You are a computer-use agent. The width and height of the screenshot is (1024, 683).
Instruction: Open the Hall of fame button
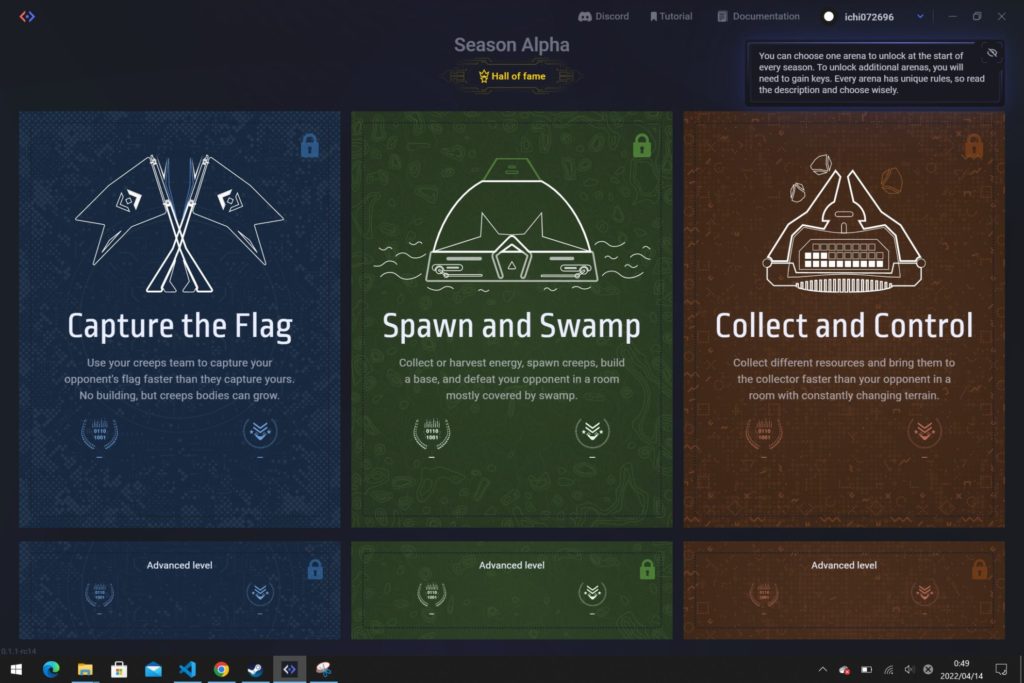pos(511,76)
